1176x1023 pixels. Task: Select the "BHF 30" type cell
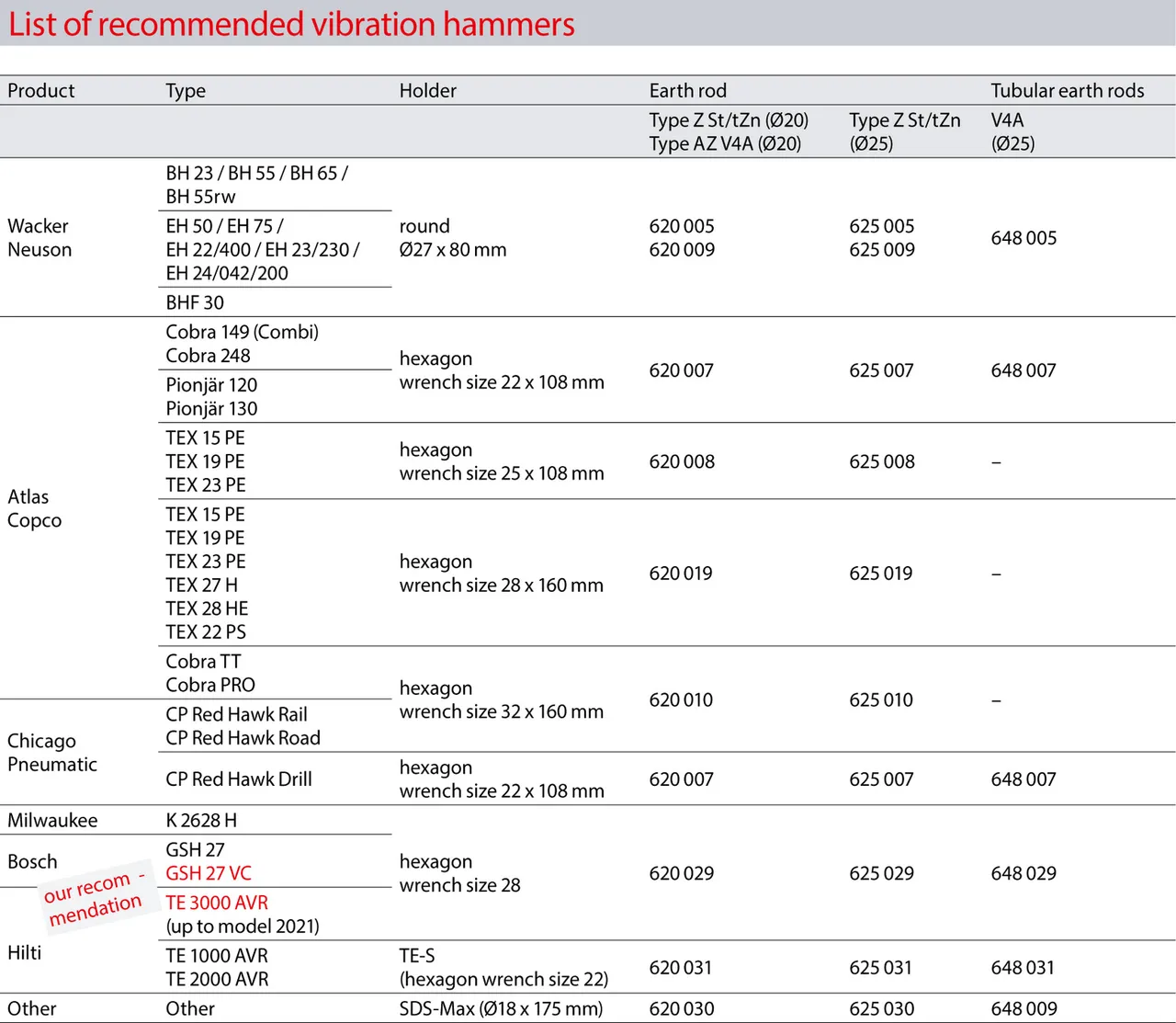click(195, 302)
